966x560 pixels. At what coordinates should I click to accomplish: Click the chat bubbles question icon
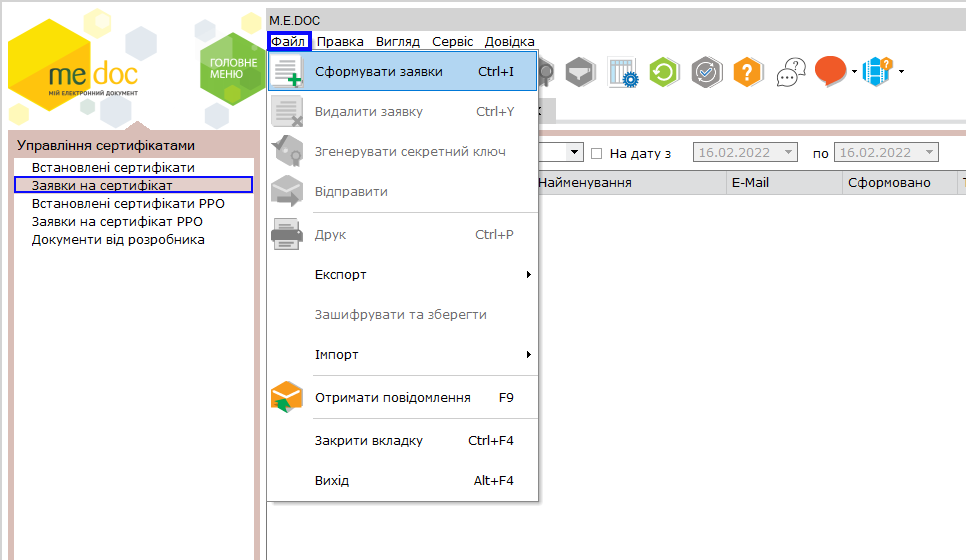[x=791, y=72]
